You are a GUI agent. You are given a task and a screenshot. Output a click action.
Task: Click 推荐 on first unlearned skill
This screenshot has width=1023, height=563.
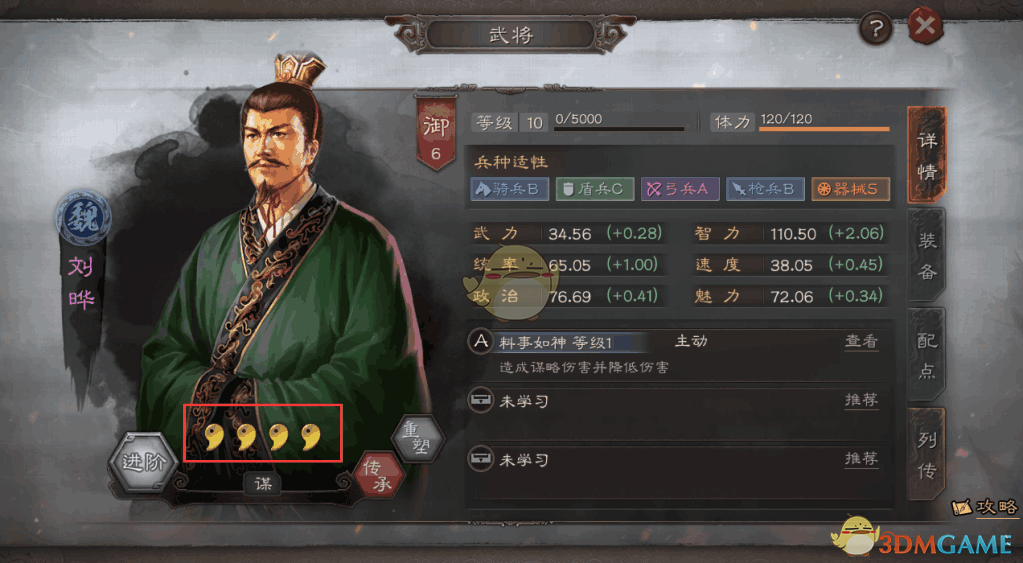pyautogui.click(x=861, y=400)
